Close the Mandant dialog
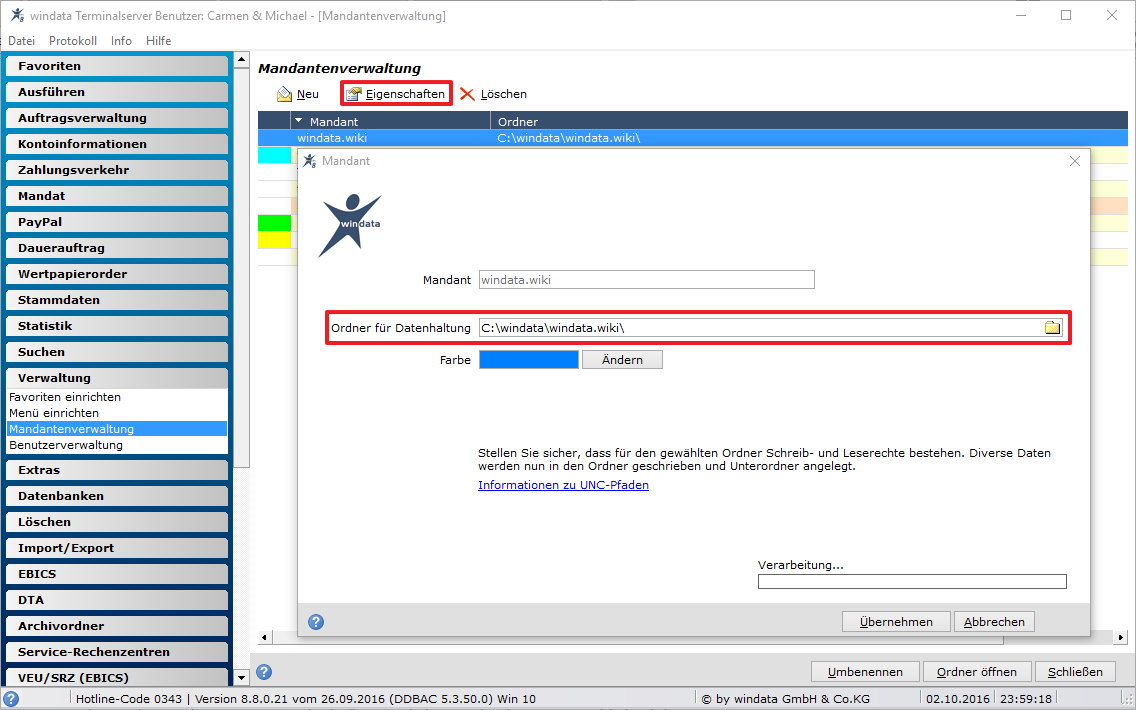The height and width of the screenshot is (710, 1136). pyautogui.click(x=1074, y=161)
